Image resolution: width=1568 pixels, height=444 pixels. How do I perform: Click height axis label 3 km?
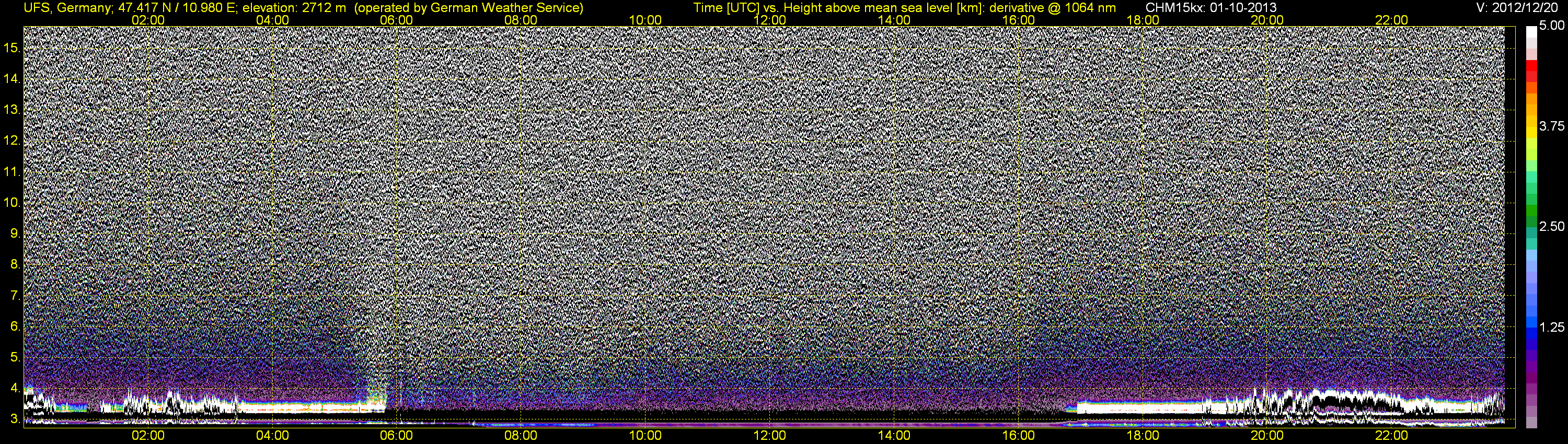(x=15, y=419)
